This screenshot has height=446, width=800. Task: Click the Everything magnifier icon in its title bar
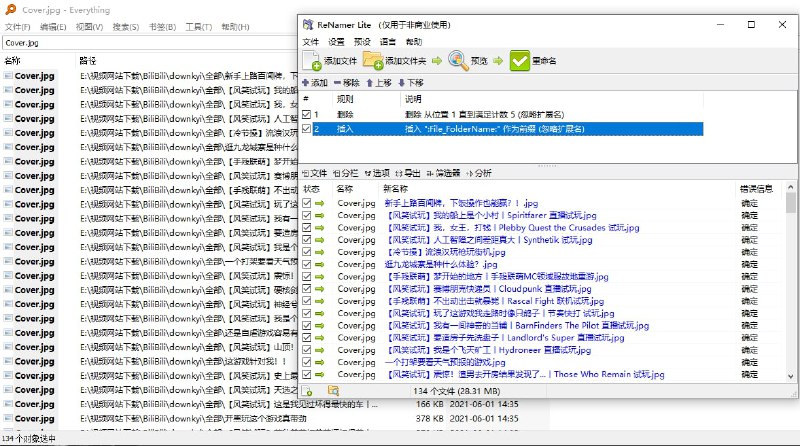(x=11, y=10)
